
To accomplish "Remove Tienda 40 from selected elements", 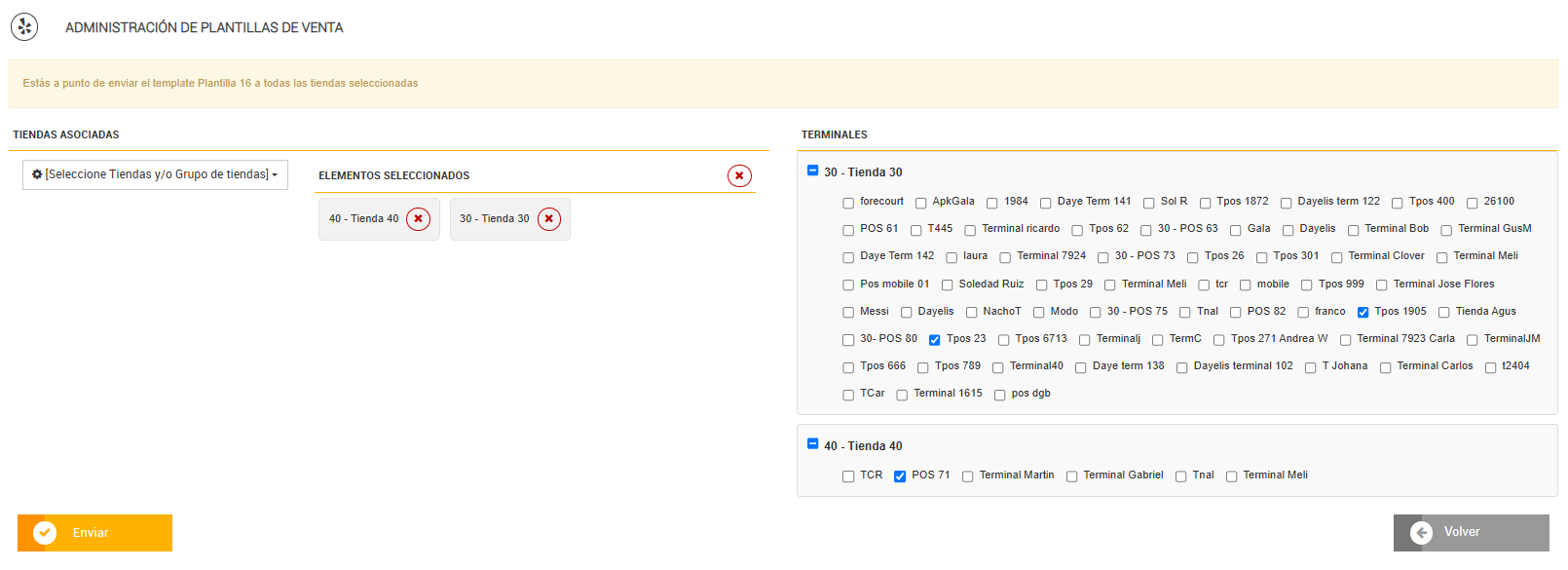I will point(418,219).
